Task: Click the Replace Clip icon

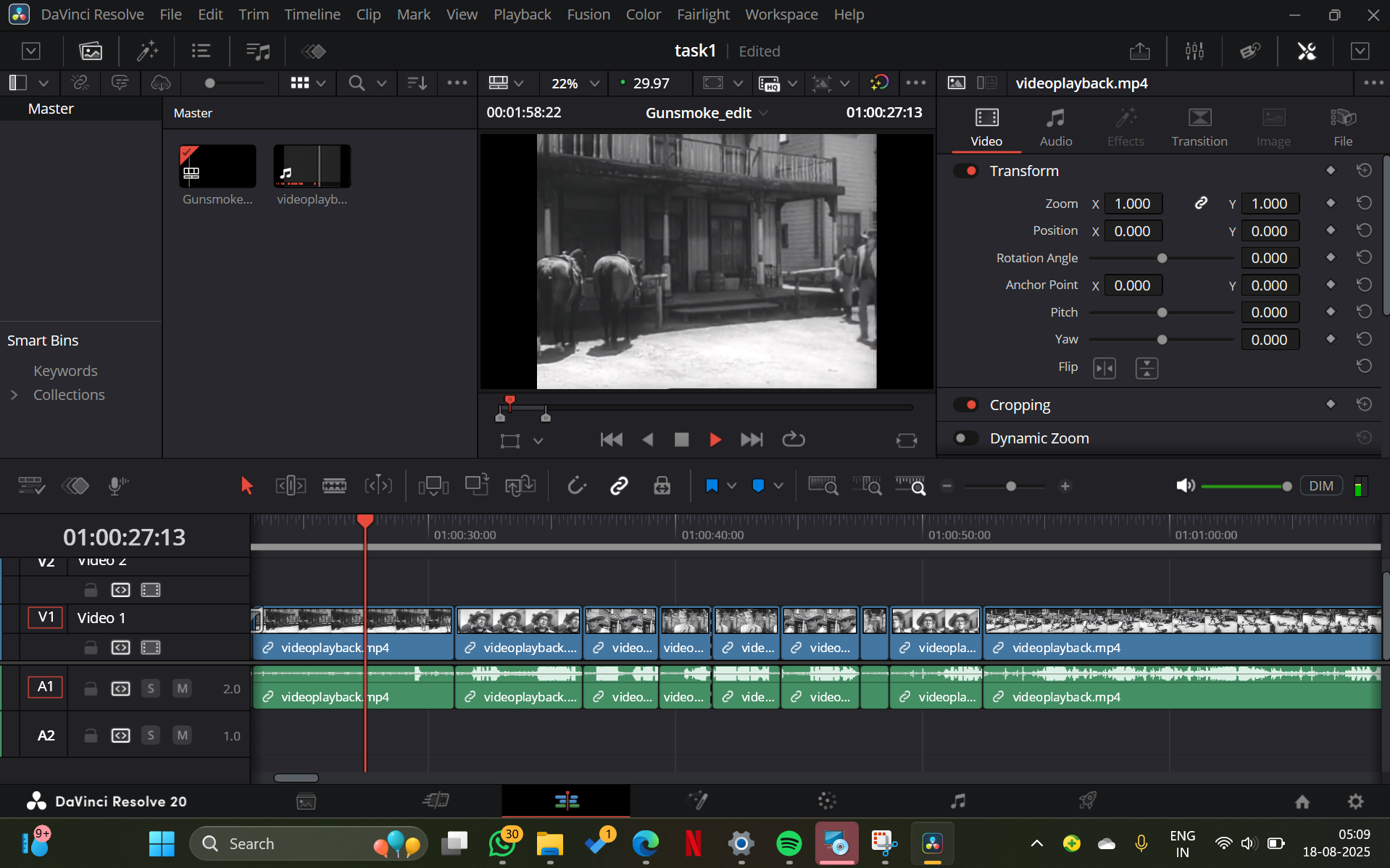Action: (520, 485)
